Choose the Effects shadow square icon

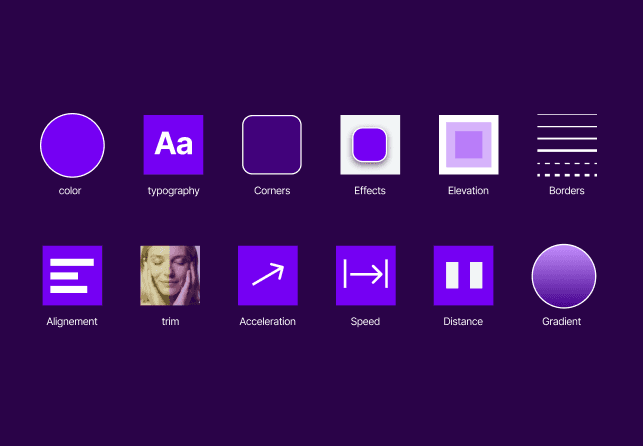coord(370,145)
